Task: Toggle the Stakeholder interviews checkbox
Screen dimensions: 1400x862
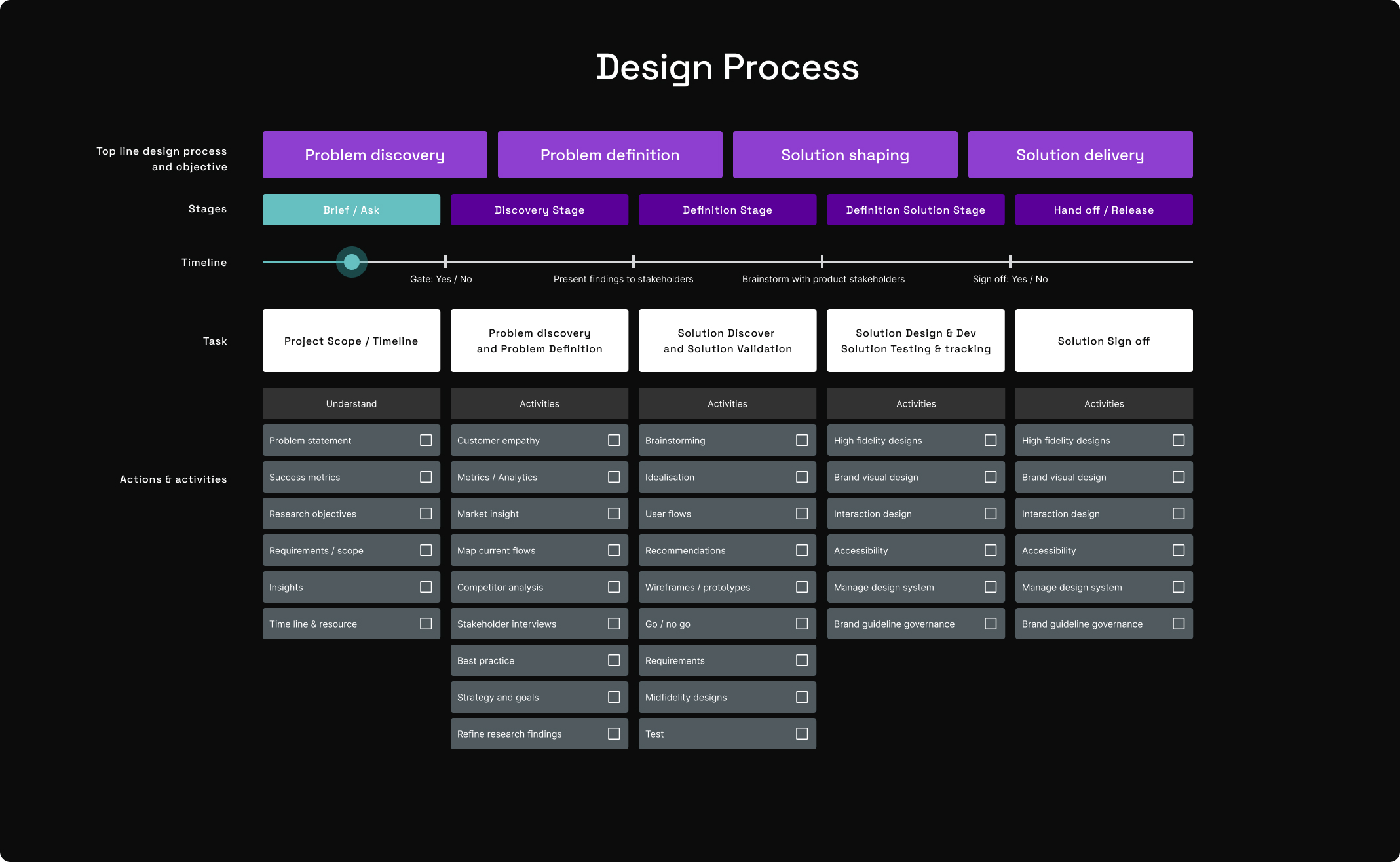Action: tap(614, 624)
